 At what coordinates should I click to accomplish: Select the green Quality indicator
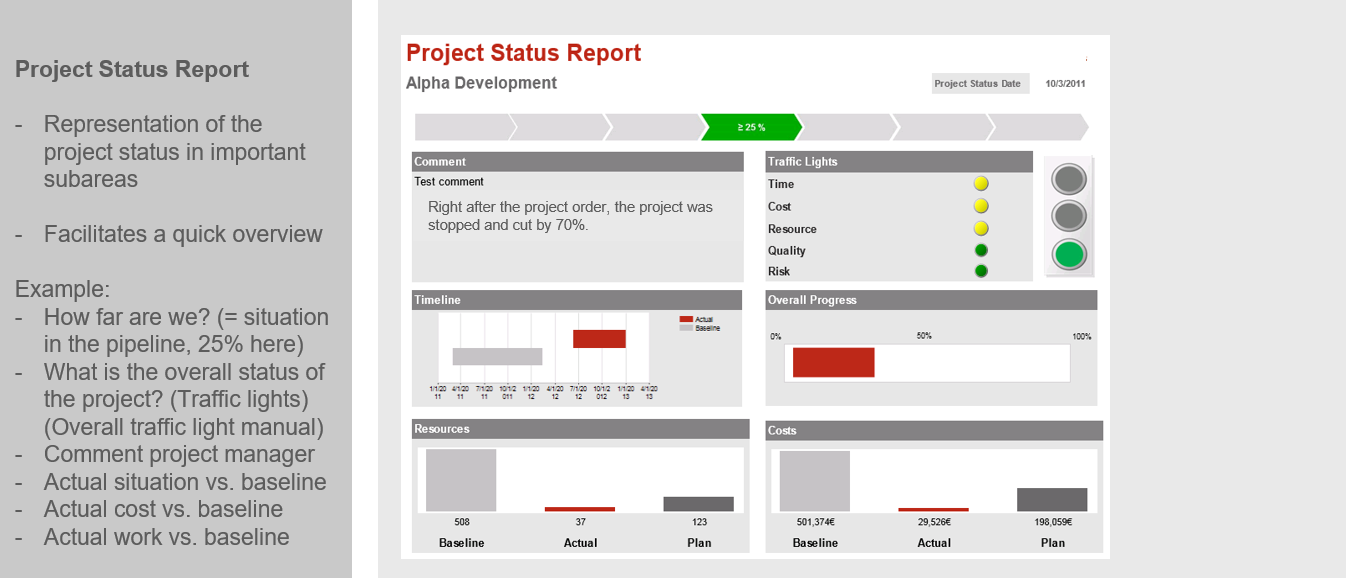(981, 250)
